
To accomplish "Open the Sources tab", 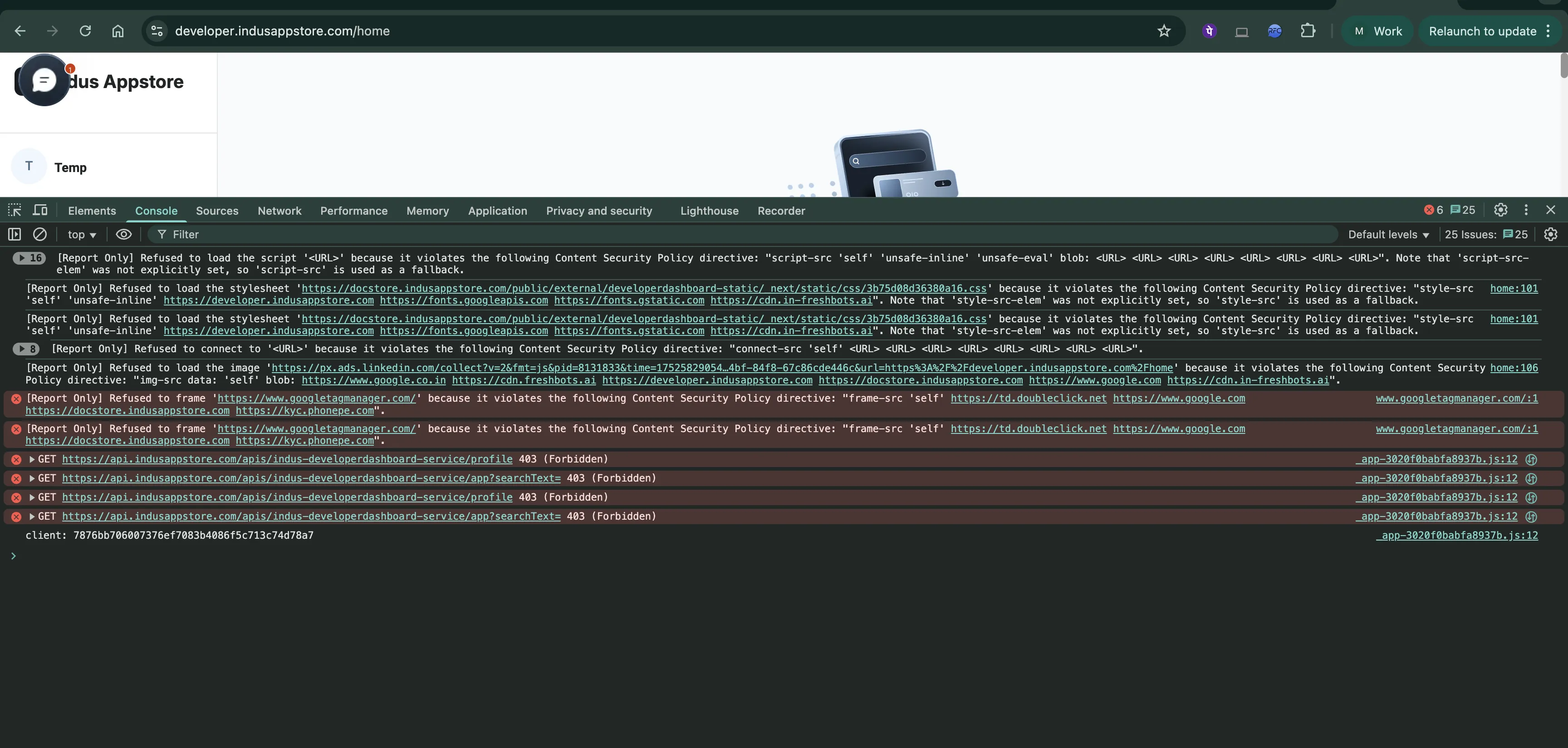I will point(217,211).
